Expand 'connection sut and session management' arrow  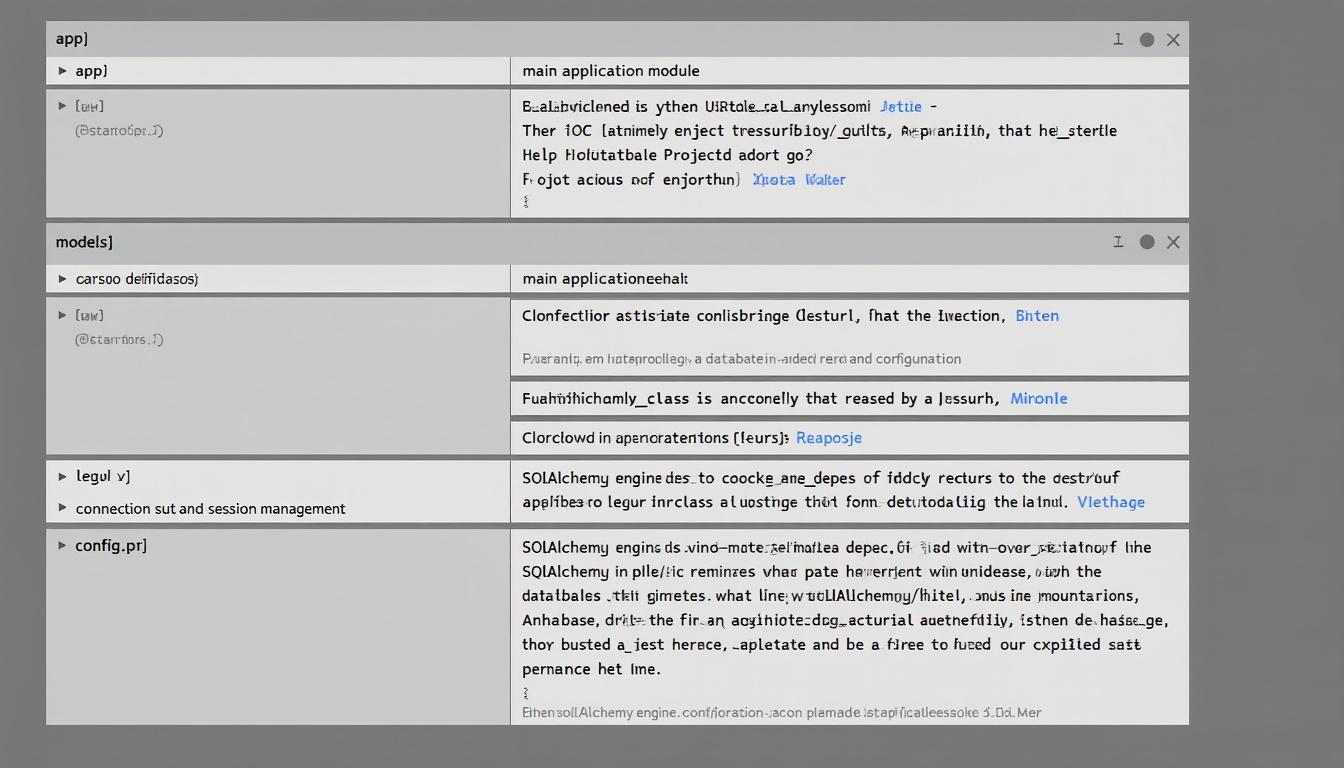[63, 508]
